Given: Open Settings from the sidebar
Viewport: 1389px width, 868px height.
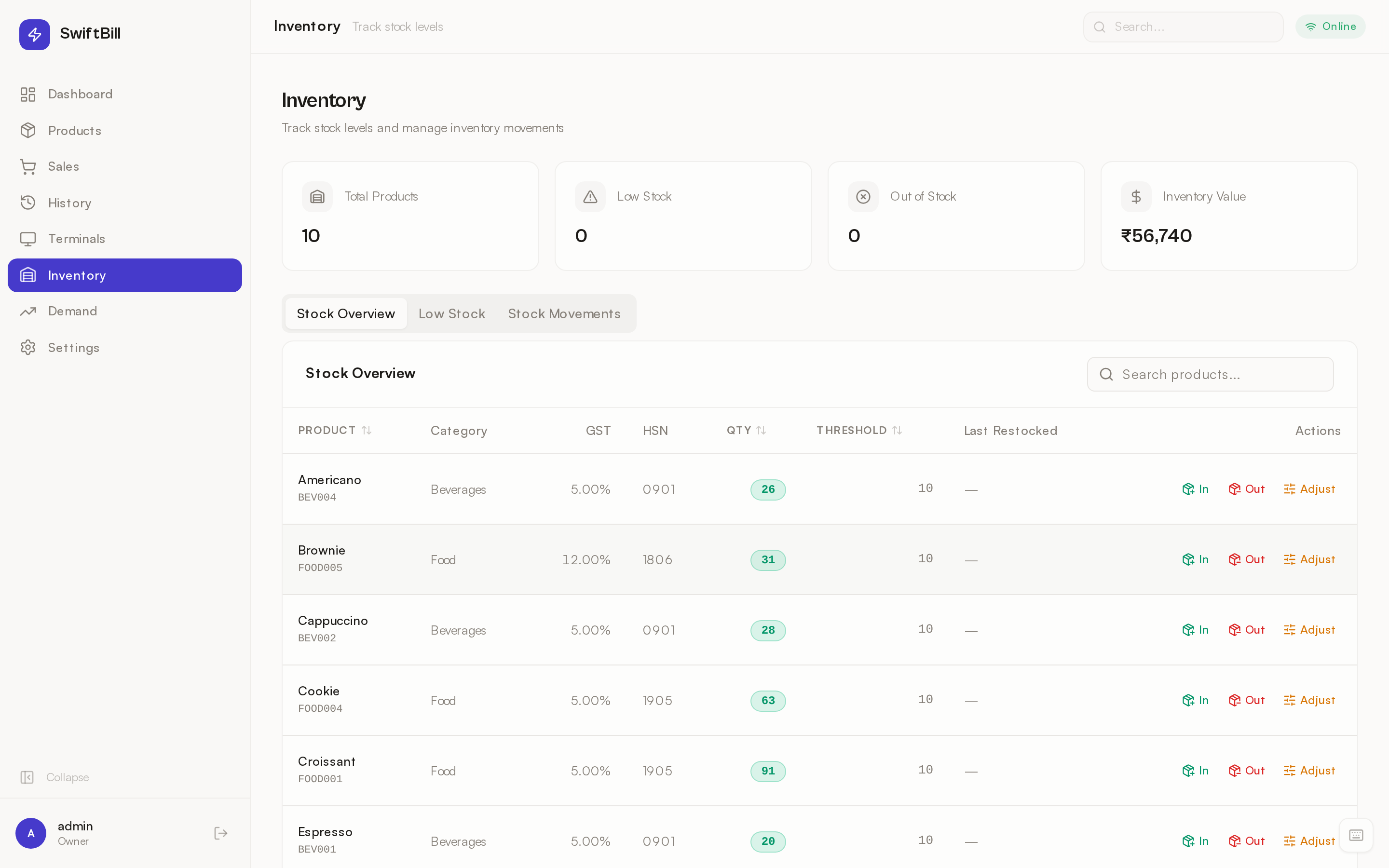Looking at the screenshot, I should [124, 347].
